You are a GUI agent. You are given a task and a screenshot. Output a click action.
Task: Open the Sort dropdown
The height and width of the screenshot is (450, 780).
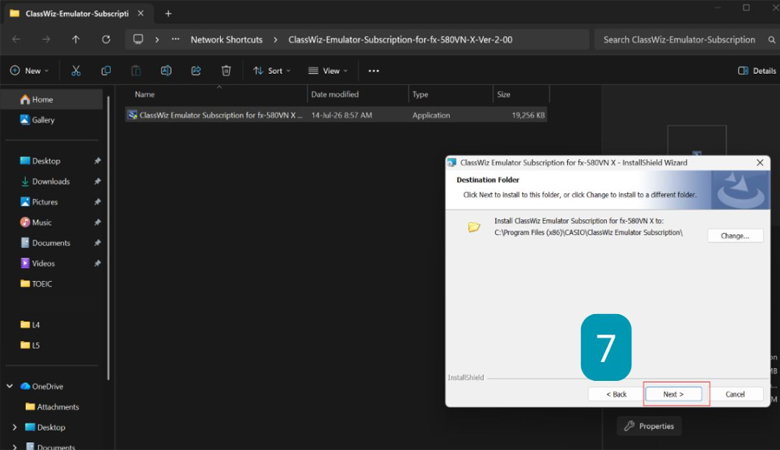coord(272,71)
